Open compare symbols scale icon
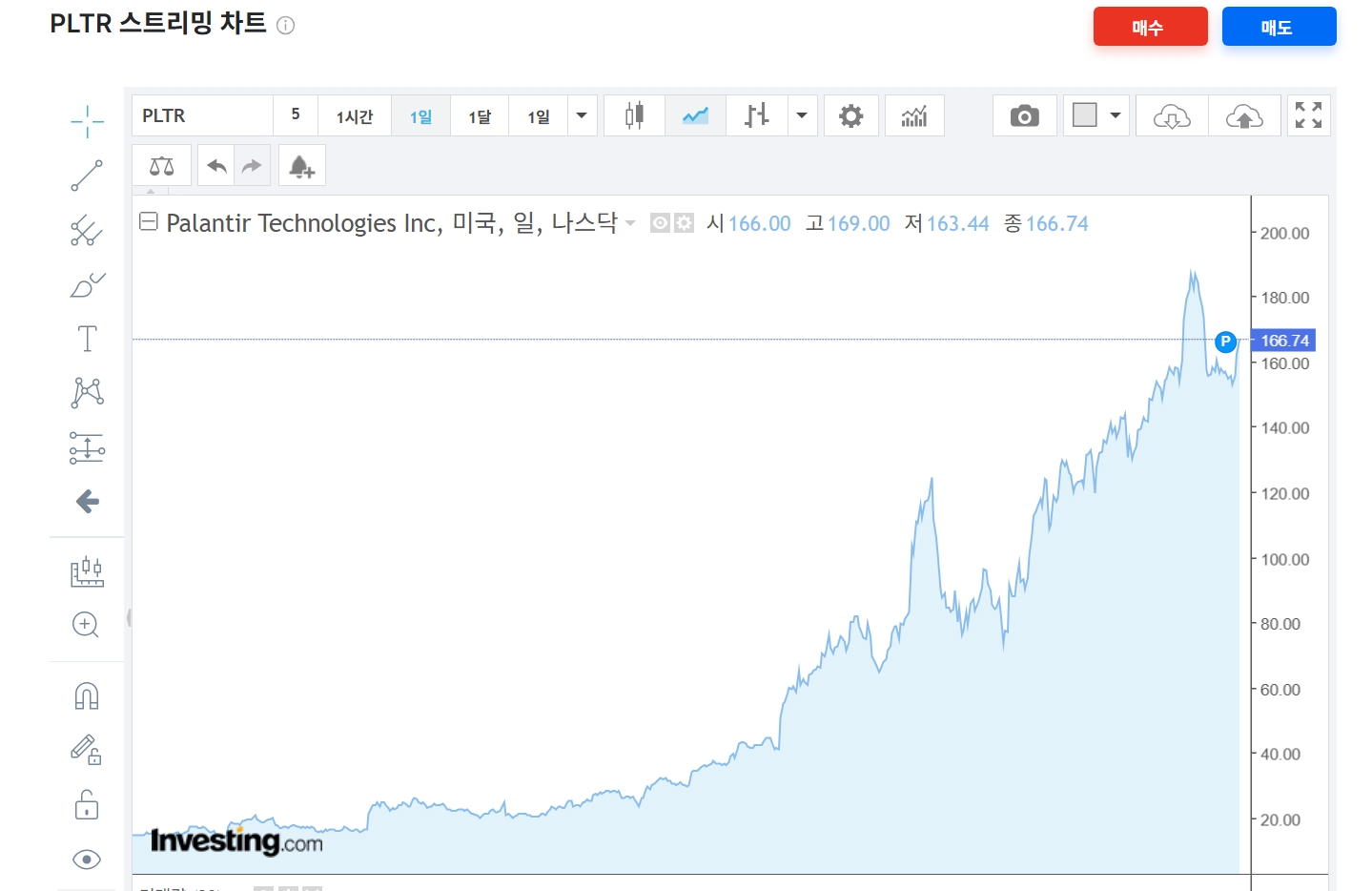 tap(162, 166)
